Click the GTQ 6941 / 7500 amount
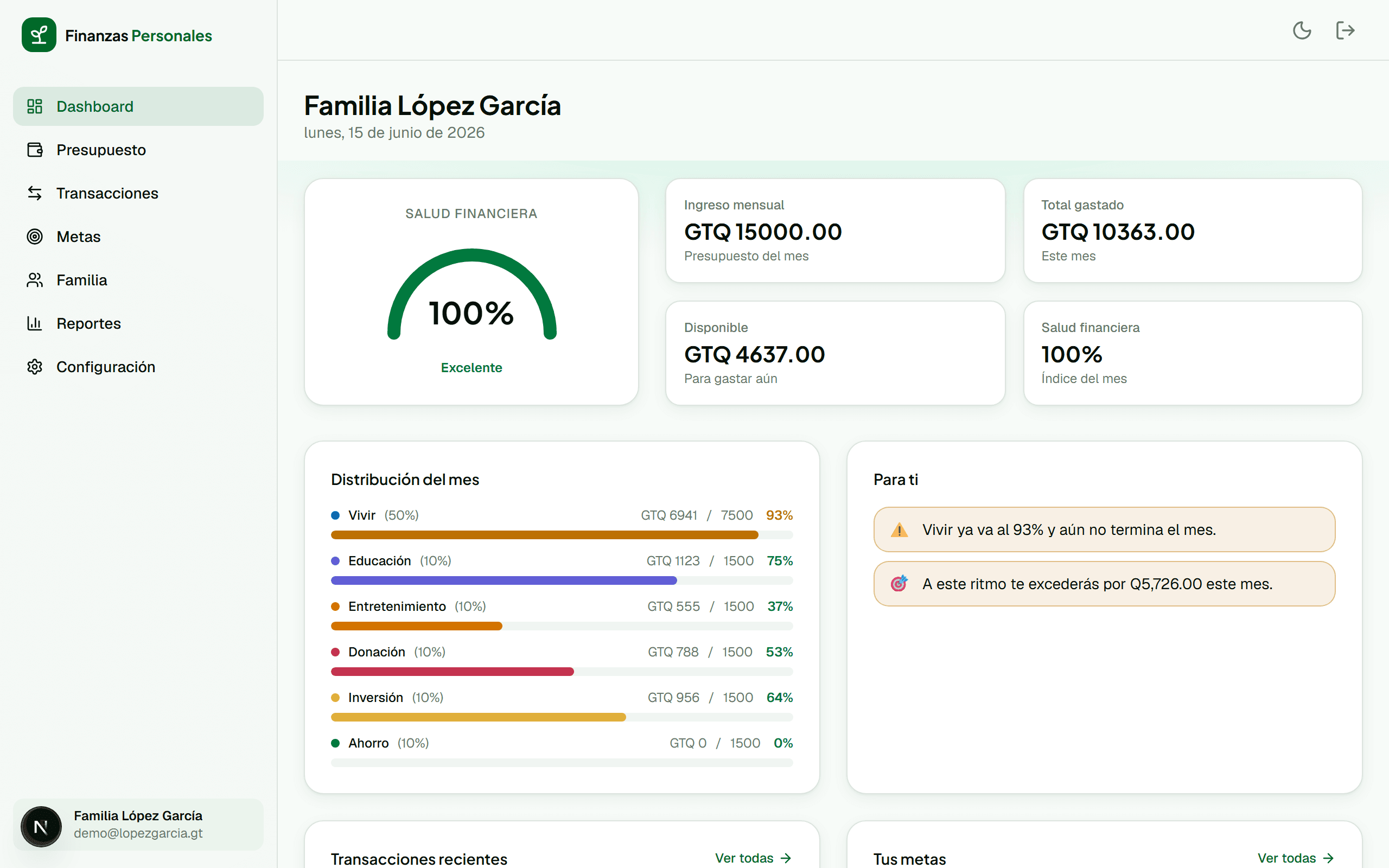 pyautogui.click(x=697, y=515)
